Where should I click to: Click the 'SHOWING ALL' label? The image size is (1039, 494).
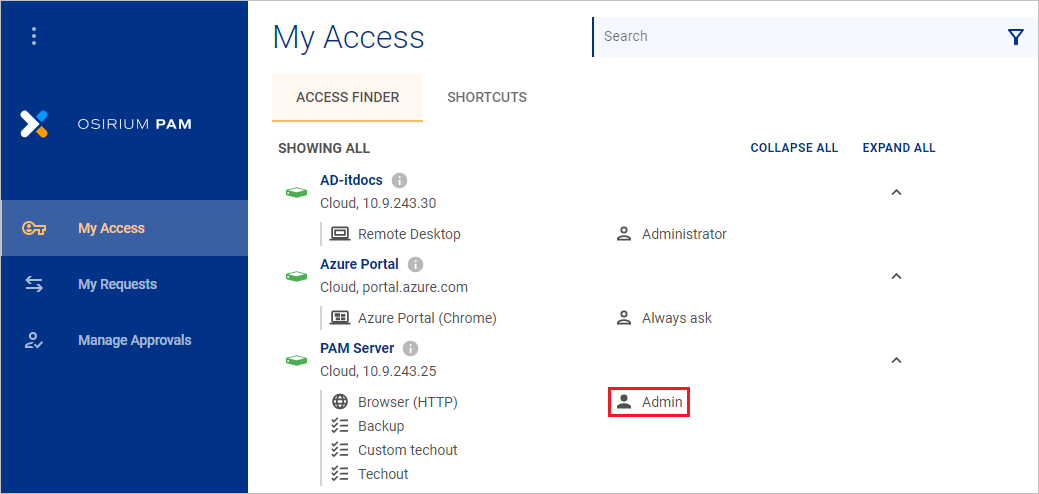pos(324,148)
